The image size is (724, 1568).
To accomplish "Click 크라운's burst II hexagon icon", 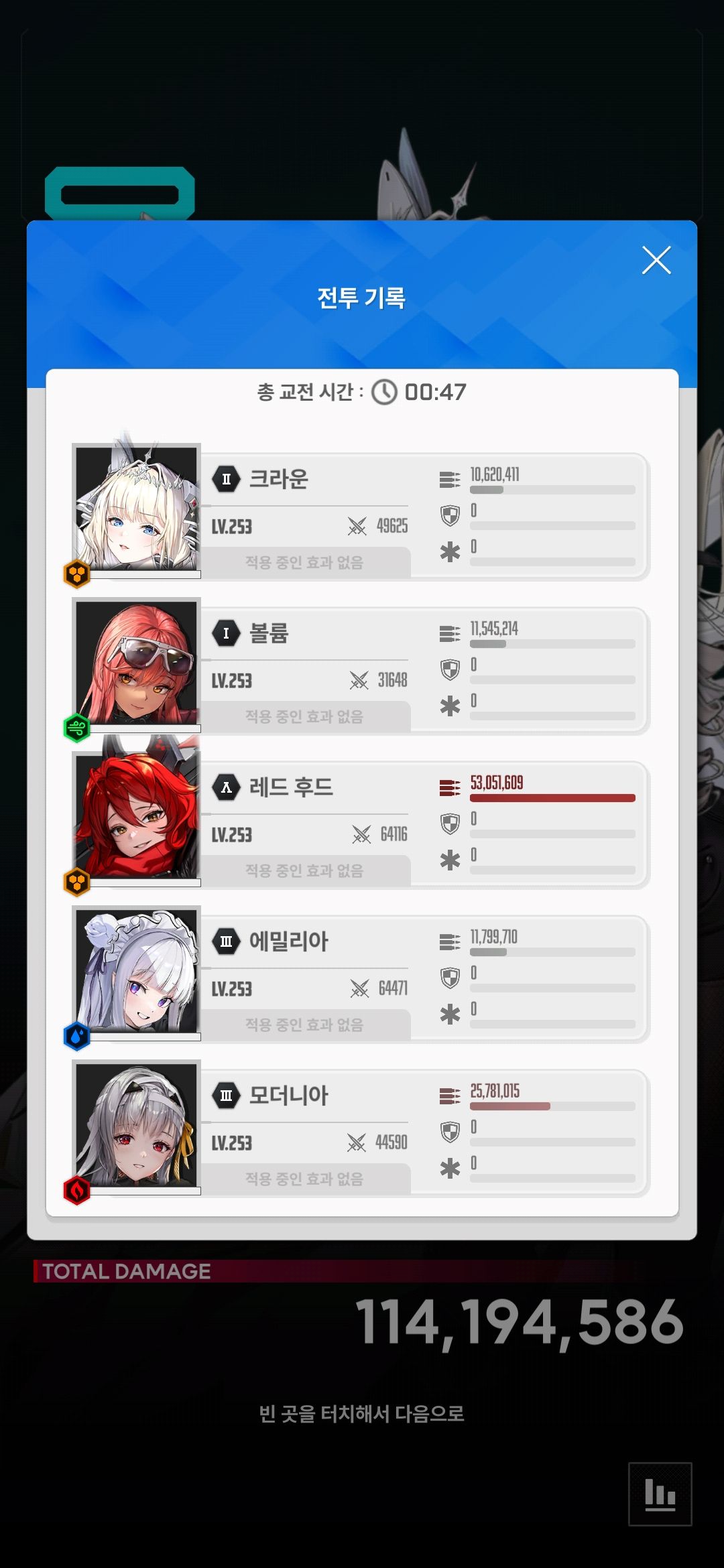I will [227, 479].
